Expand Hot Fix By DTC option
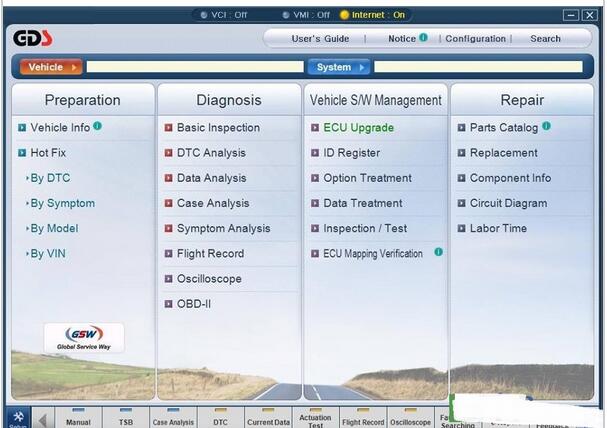This screenshot has width=607, height=428. pos(50,178)
